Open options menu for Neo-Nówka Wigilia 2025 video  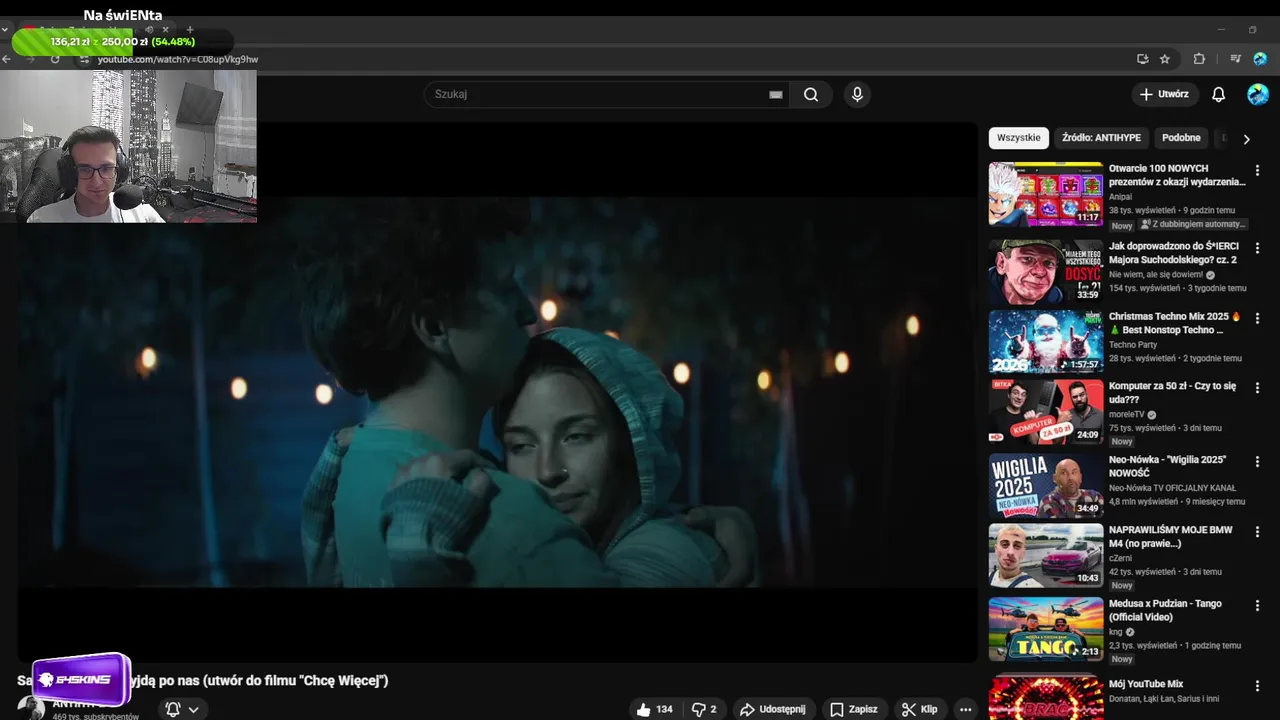coord(1257,462)
